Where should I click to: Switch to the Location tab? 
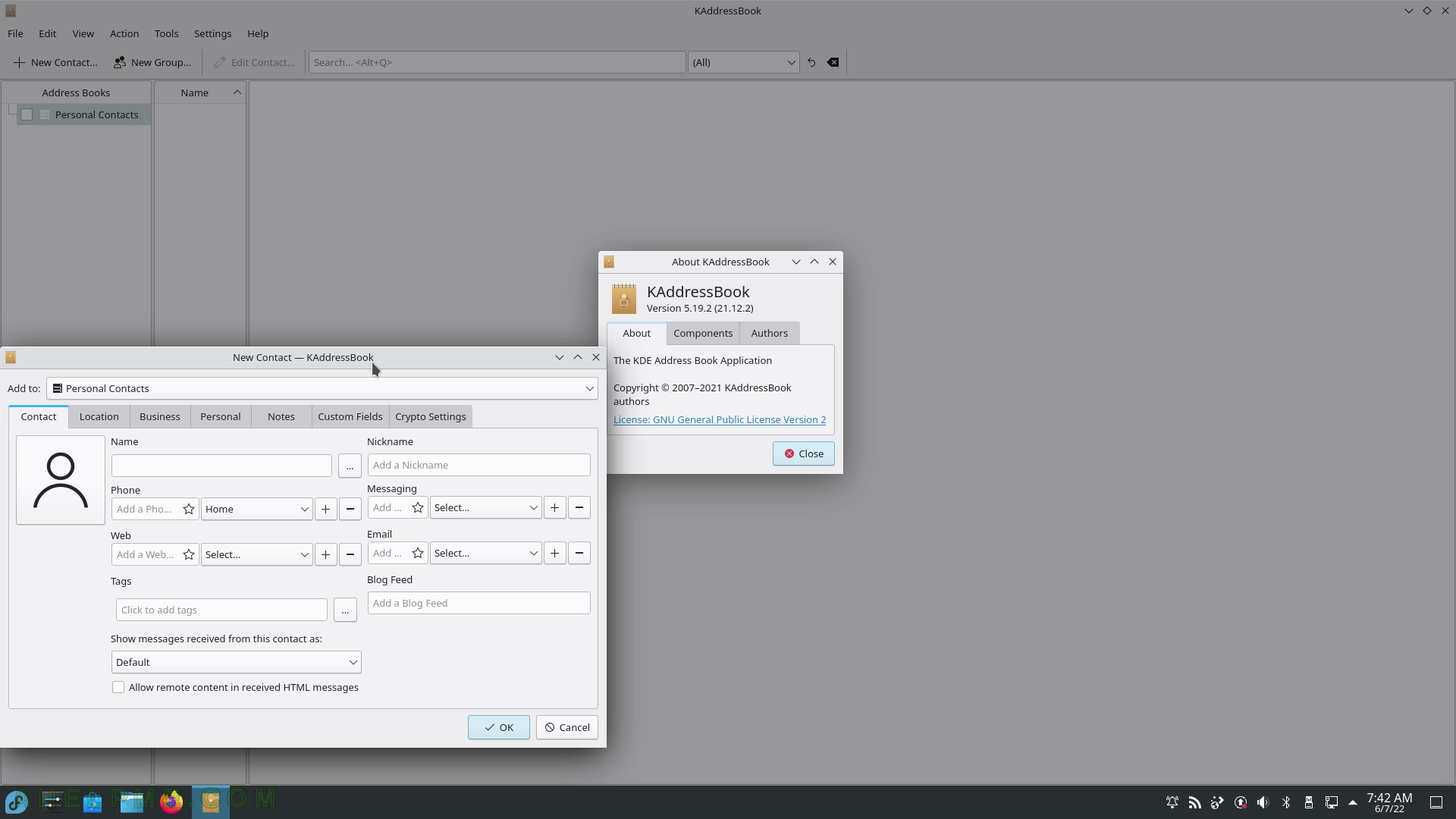99,416
